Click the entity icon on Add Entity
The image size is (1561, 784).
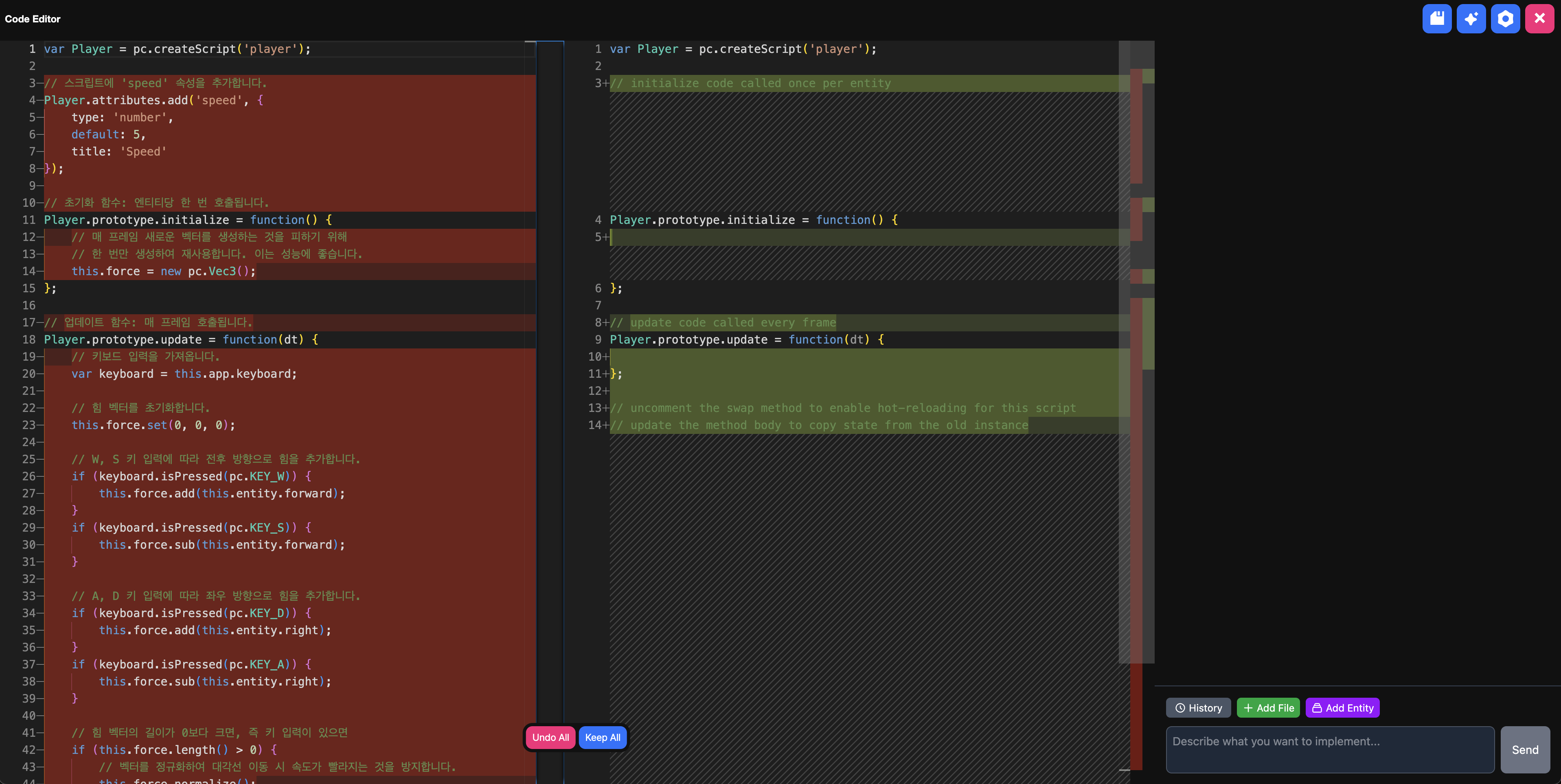coord(1316,707)
